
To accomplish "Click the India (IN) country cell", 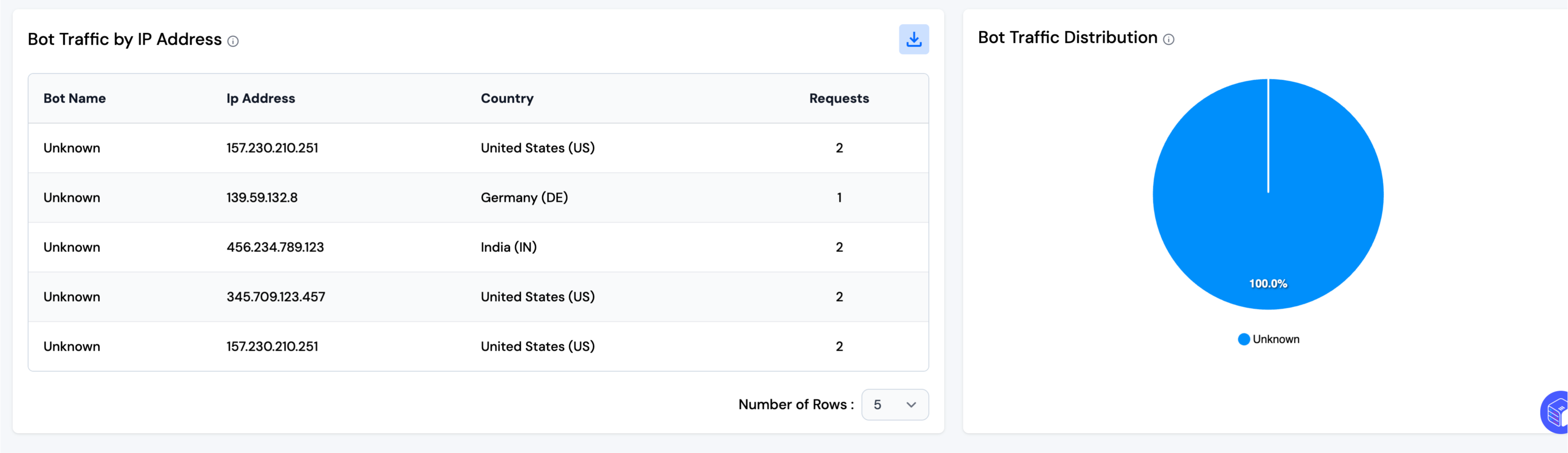I will [x=508, y=248].
